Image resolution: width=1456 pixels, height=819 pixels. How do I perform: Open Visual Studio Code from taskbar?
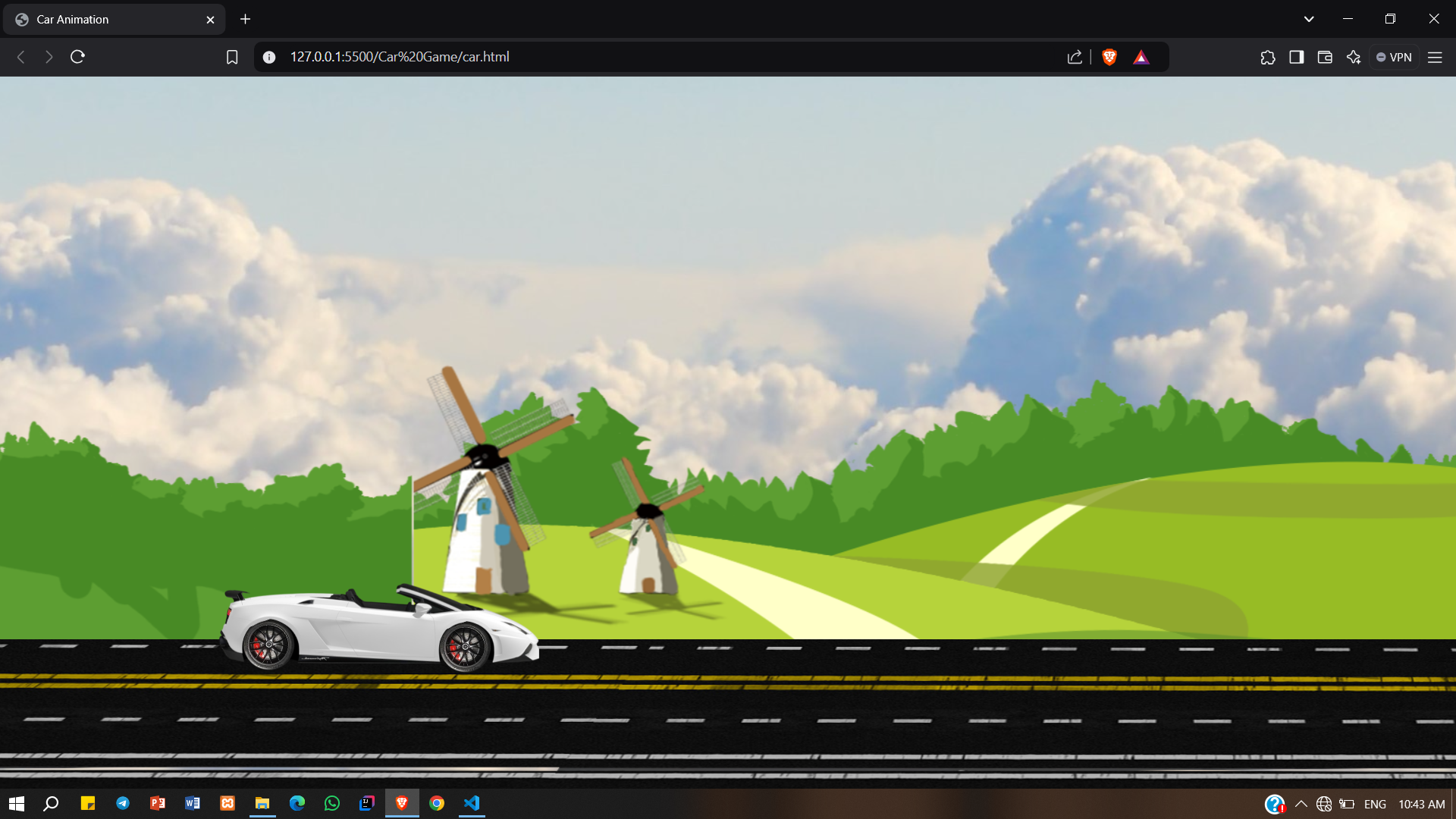click(472, 803)
